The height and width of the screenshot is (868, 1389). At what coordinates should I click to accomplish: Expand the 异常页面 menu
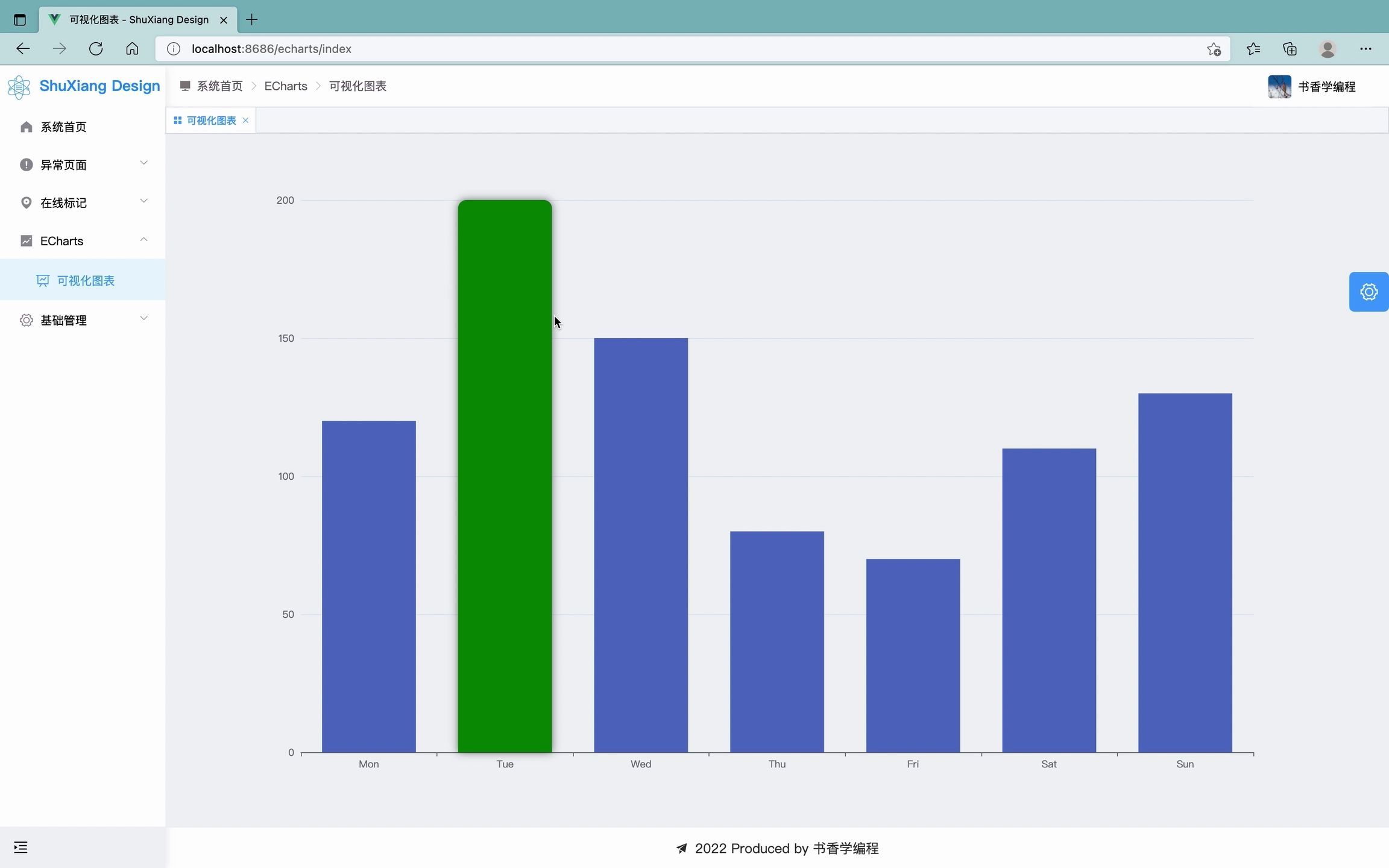coord(83,165)
